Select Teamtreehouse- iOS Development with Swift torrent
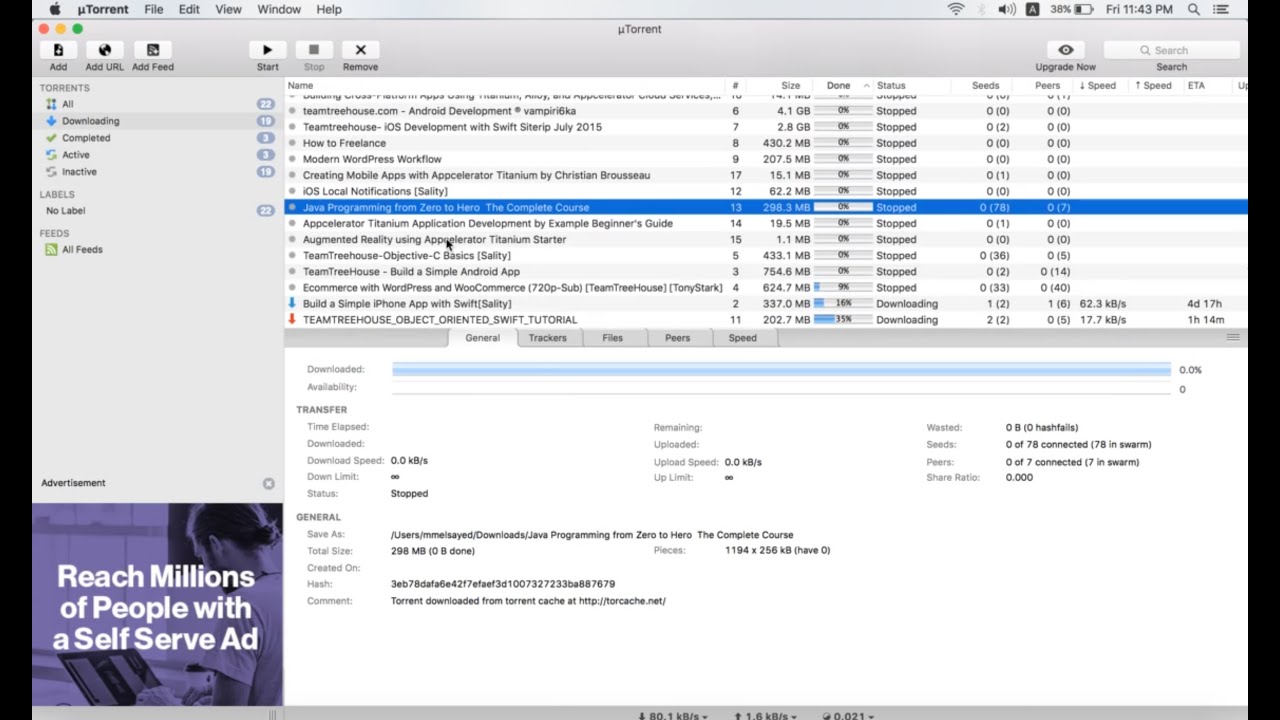 pos(766,127)
